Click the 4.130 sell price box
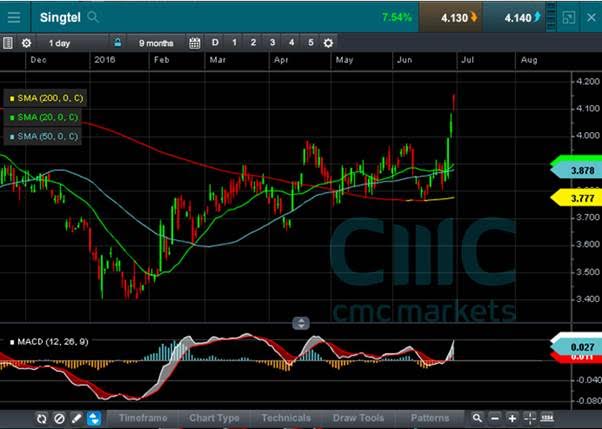602x429 pixels. (x=451, y=18)
